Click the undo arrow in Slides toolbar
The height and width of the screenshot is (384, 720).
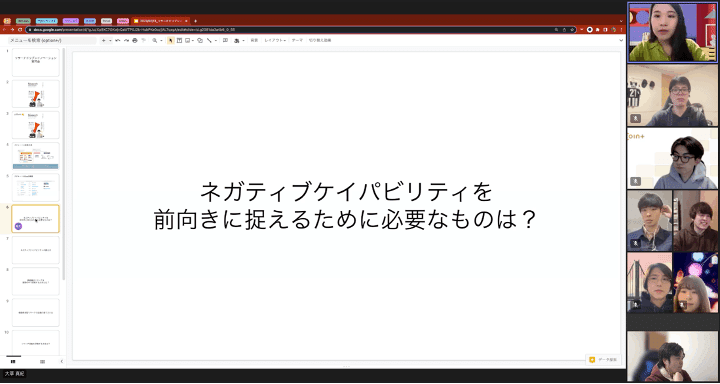point(118,40)
